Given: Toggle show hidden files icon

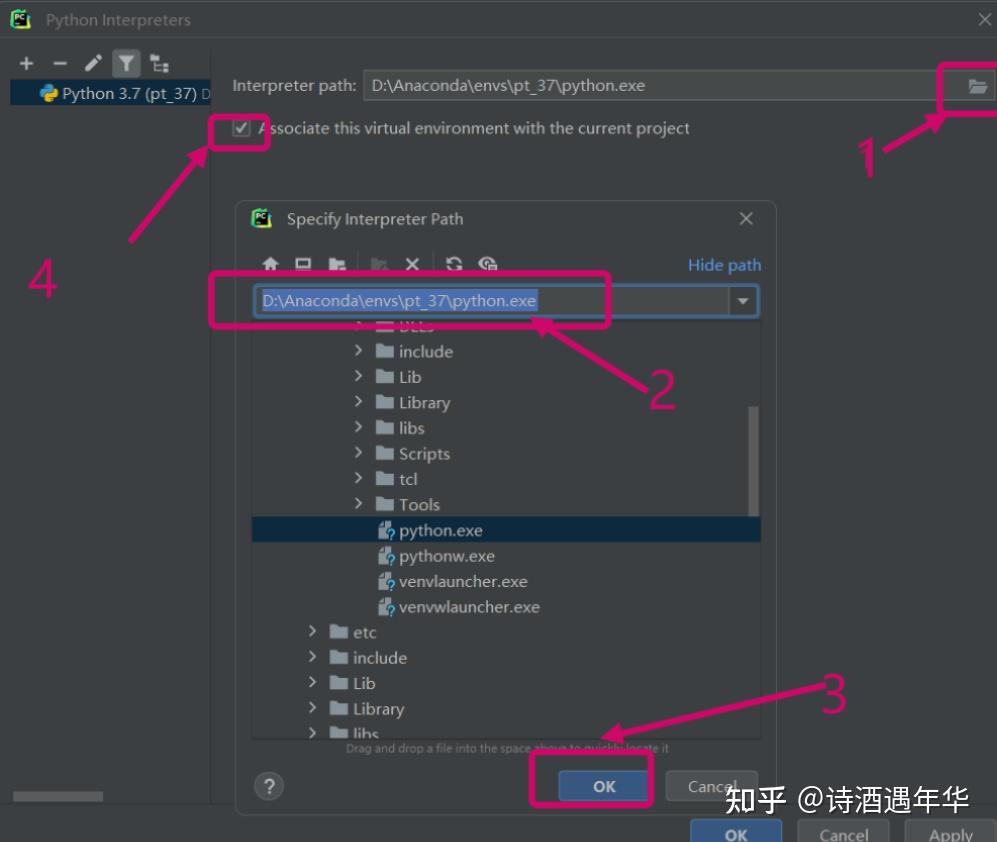Looking at the screenshot, I should coord(488,264).
